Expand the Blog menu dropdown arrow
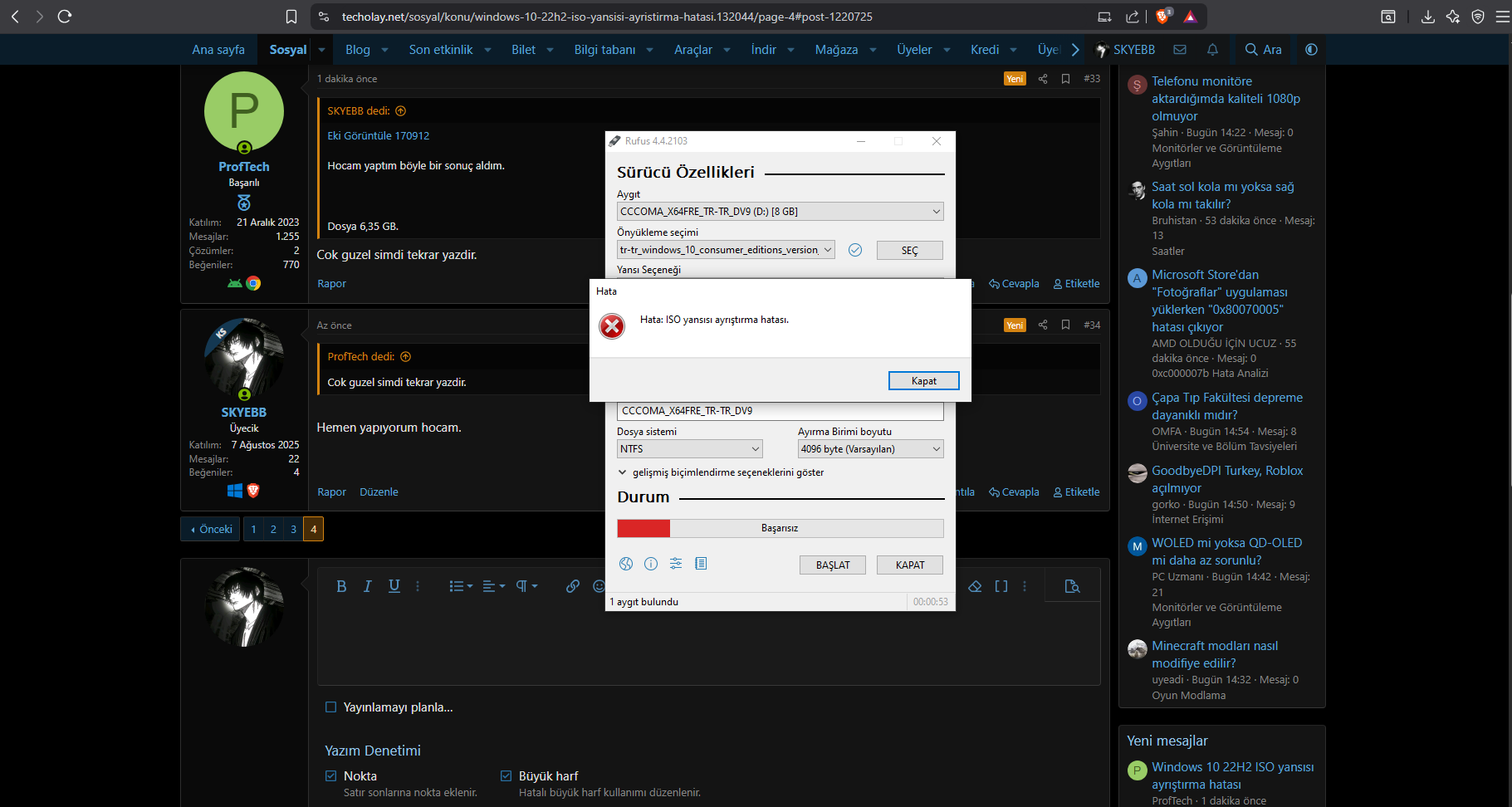Screen dimensions: 1512x807 tap(384, 50)
